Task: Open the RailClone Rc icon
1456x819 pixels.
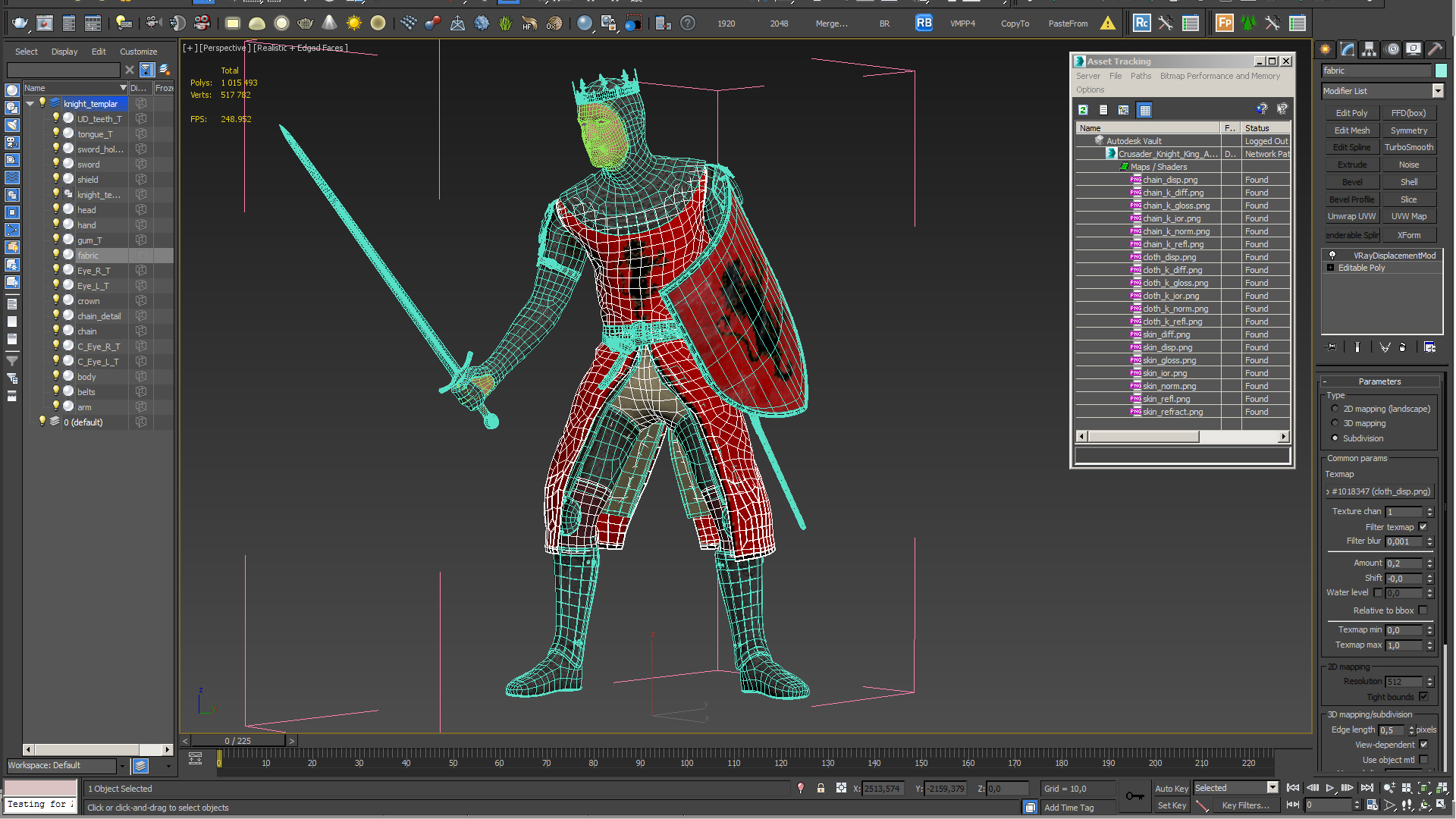Action: (x=1141, y=24)
